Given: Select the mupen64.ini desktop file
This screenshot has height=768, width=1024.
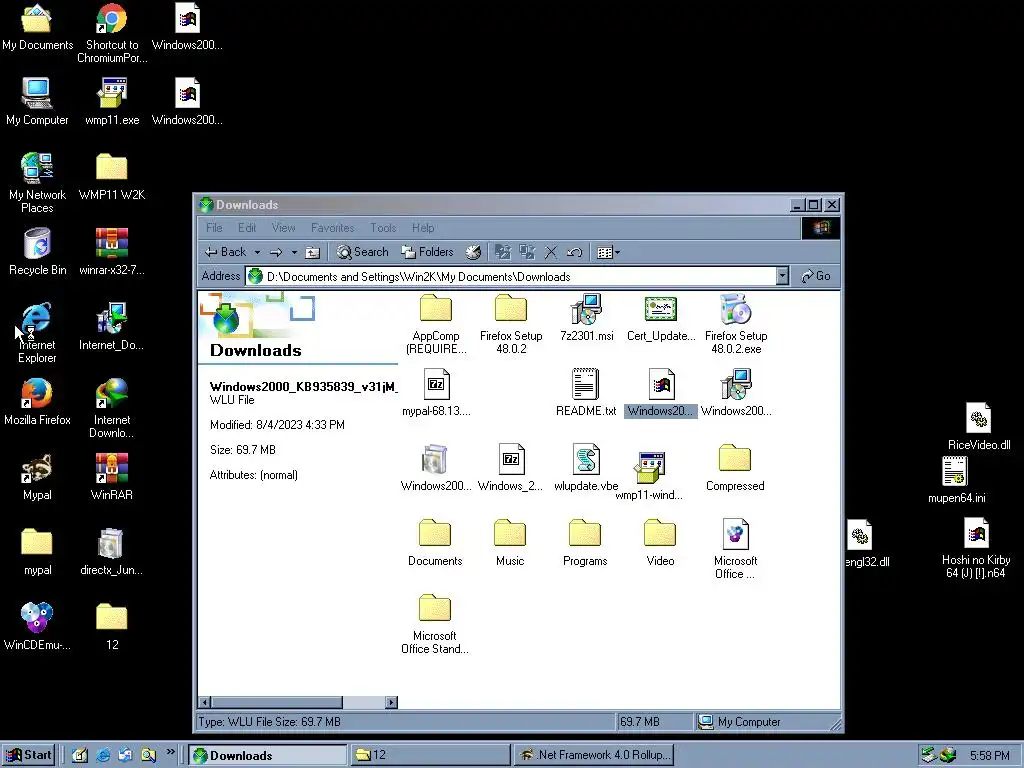Looking at the screenshot, I should (956, 480).
